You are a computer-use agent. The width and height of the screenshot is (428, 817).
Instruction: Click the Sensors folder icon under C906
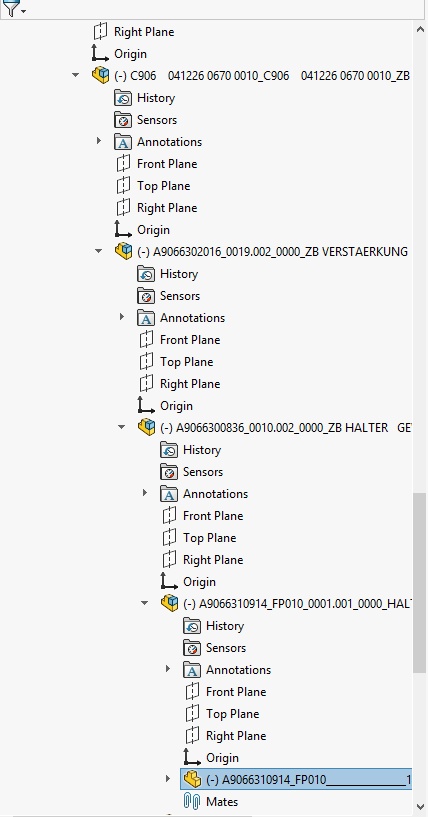tap(123, 120)
